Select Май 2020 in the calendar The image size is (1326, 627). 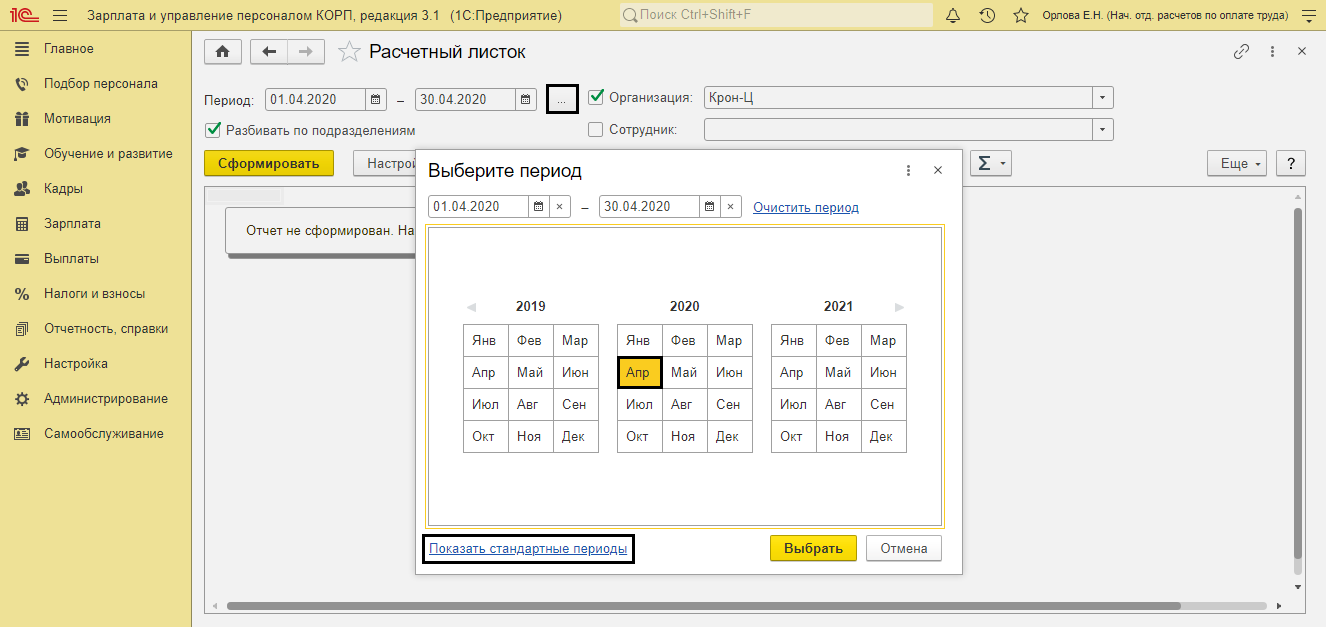(x=684, y=372)
